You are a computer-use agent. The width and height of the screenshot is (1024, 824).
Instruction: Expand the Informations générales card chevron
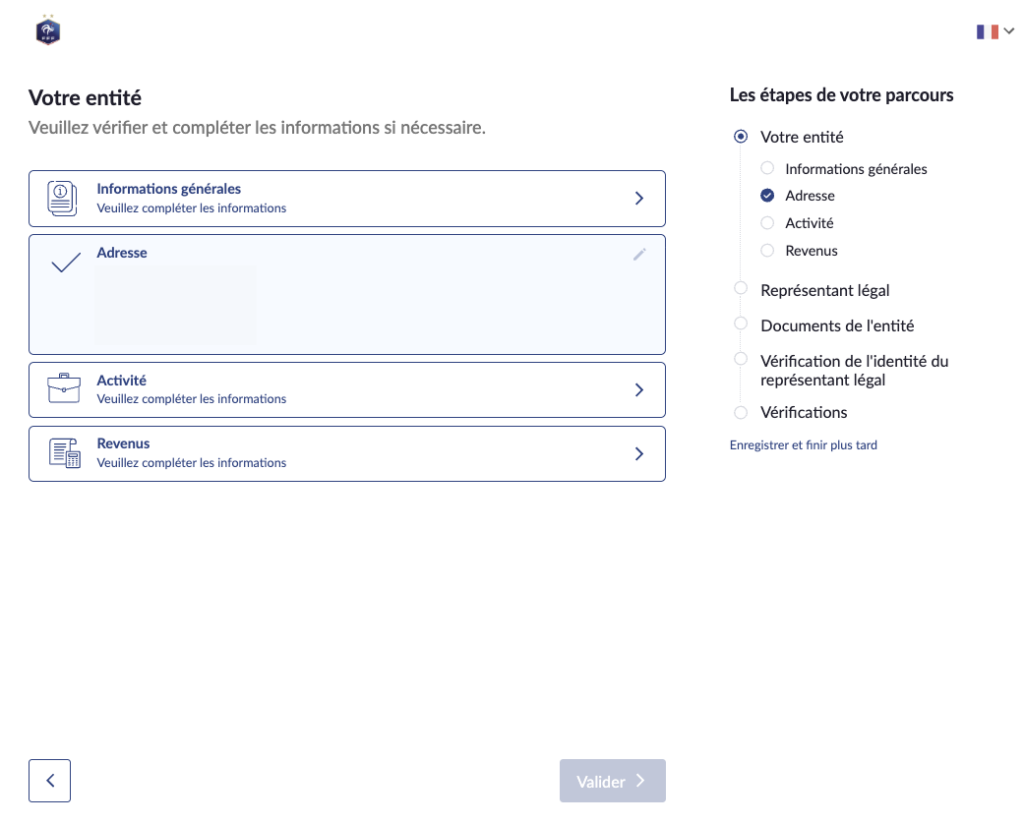pyautogui.click(x=639, y=198)
